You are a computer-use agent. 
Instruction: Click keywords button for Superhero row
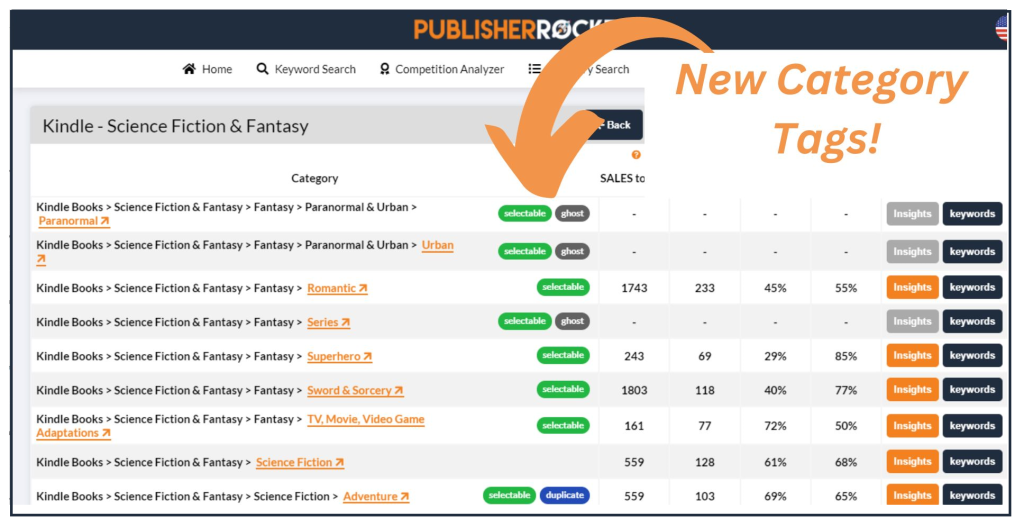click(972, 355)
